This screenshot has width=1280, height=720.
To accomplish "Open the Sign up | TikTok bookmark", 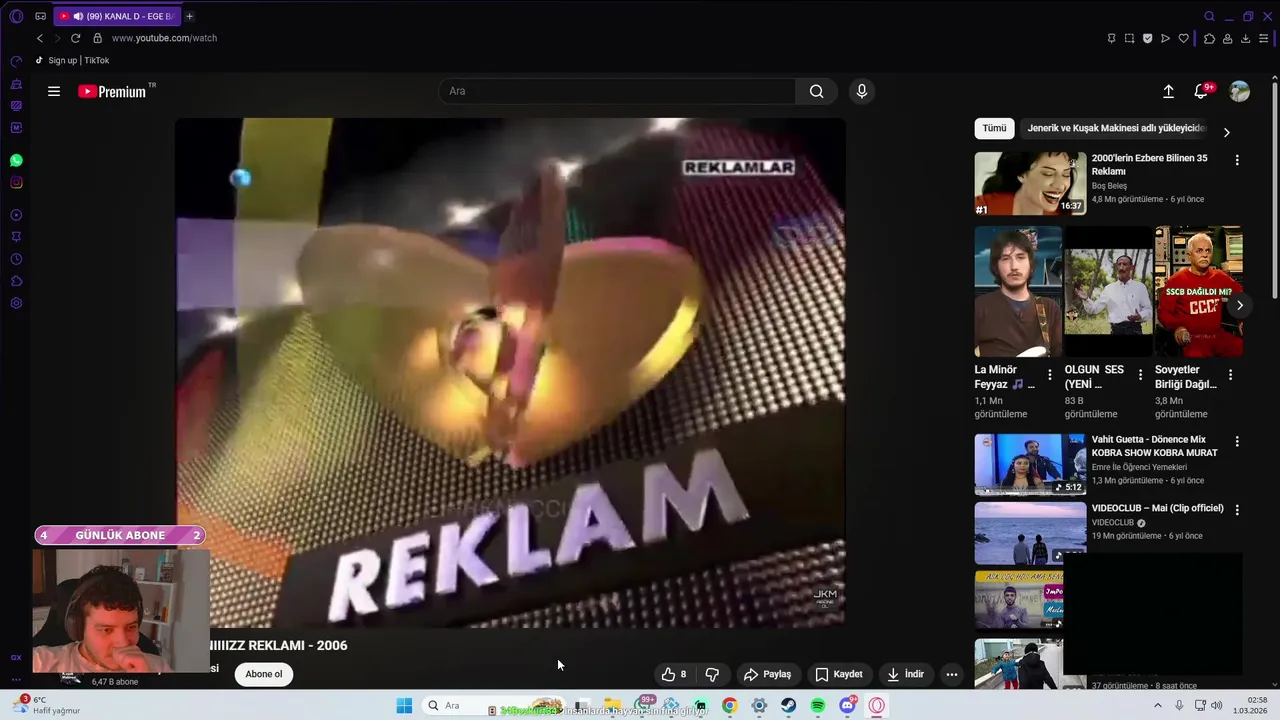I will [x=72, y=60].
